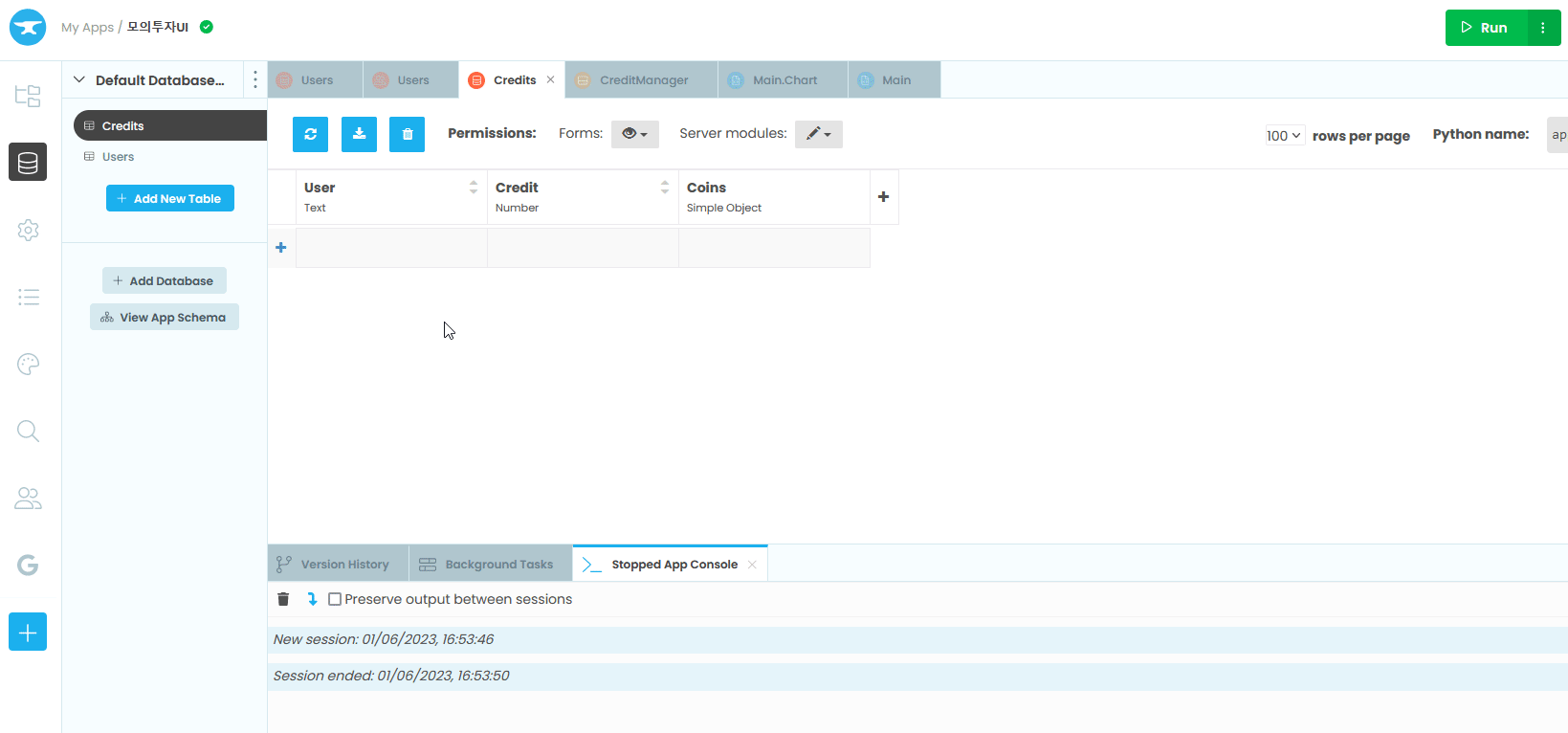Sort by the User column arrows
The width and height of the screenshot is (1568, 733).
point(473,188)
